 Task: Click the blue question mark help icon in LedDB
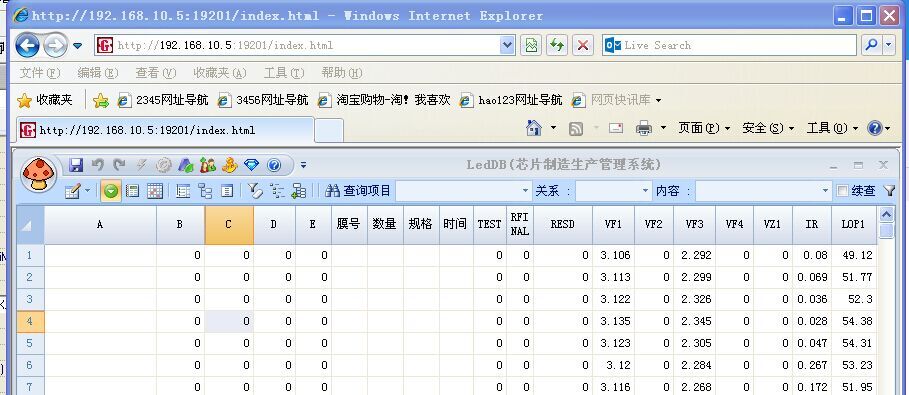(274, 165)
